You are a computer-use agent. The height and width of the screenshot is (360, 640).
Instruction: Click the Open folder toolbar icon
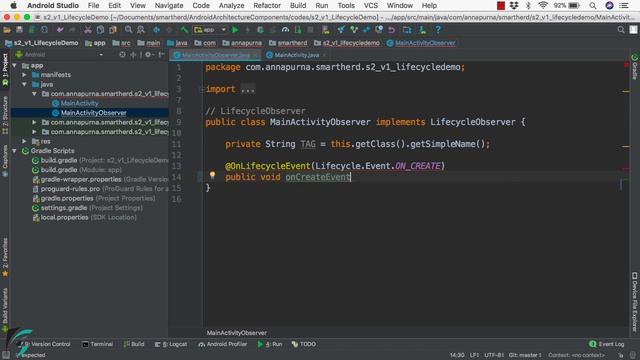(x=7, y=30)
